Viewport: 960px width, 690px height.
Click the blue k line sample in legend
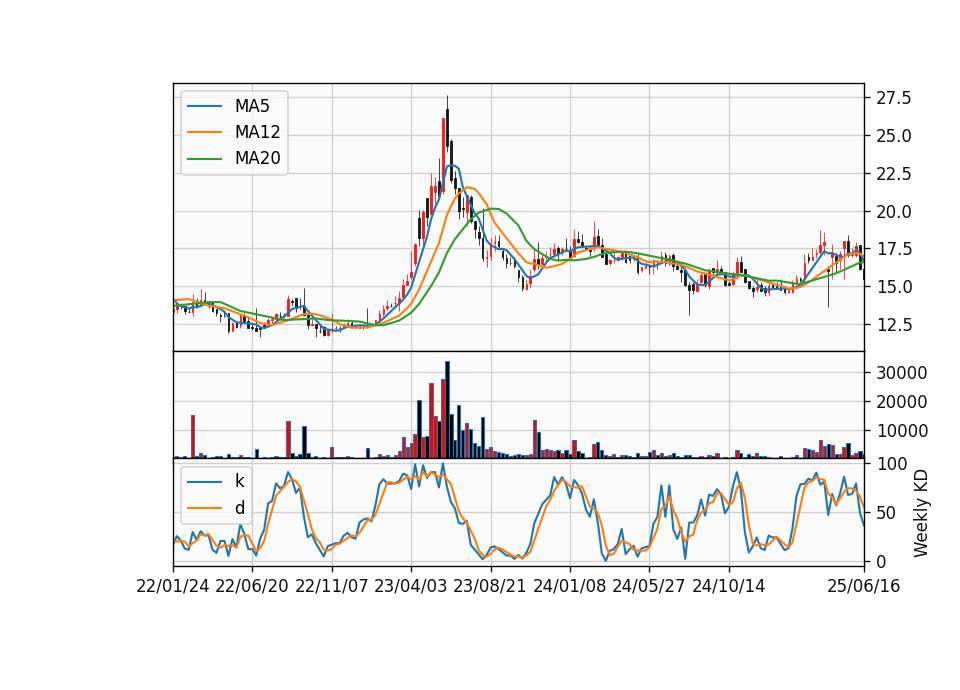(204, 482)
